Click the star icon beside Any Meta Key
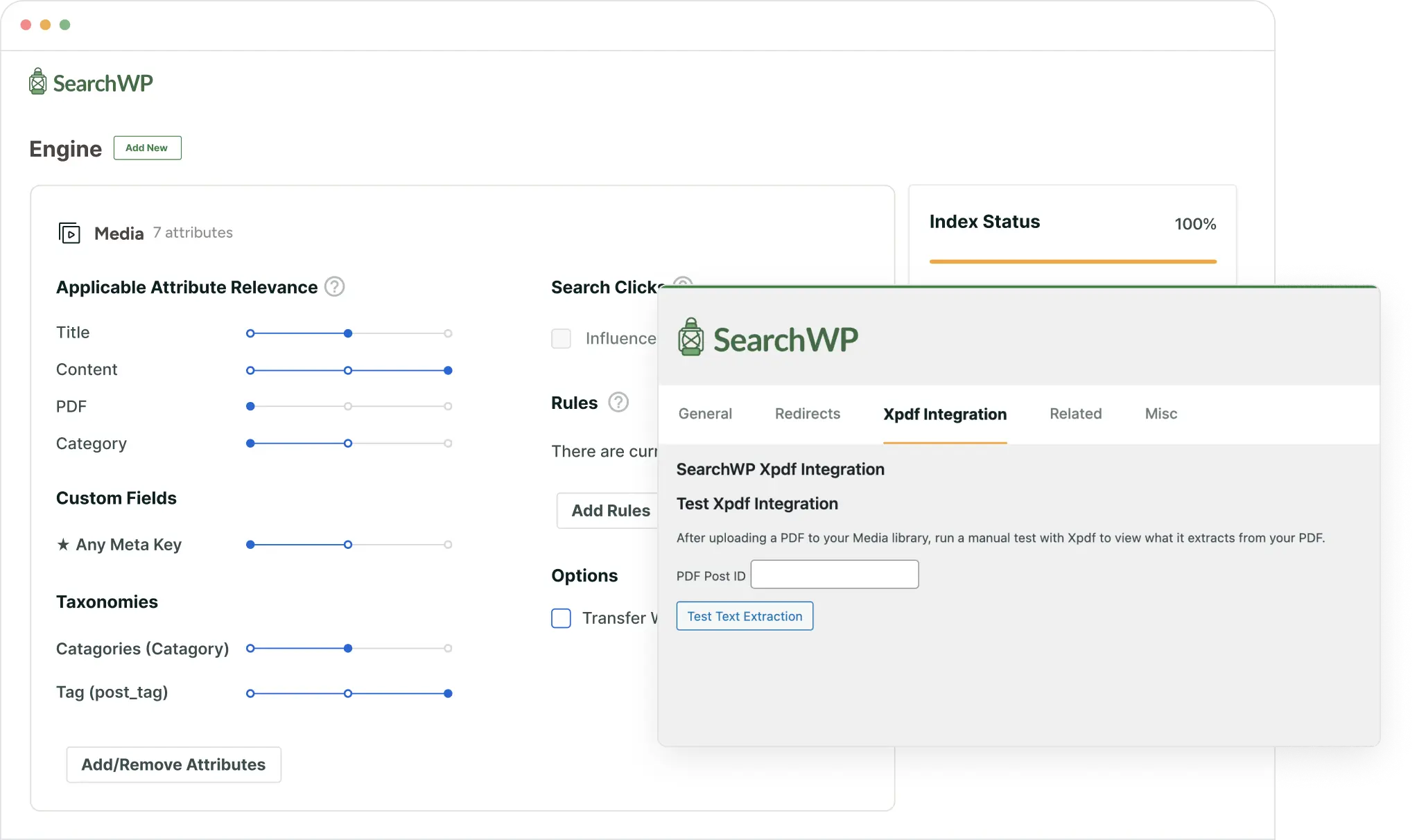Image resolution: width=1417 pixels, height=840 pixels. (x=63, y=545)
